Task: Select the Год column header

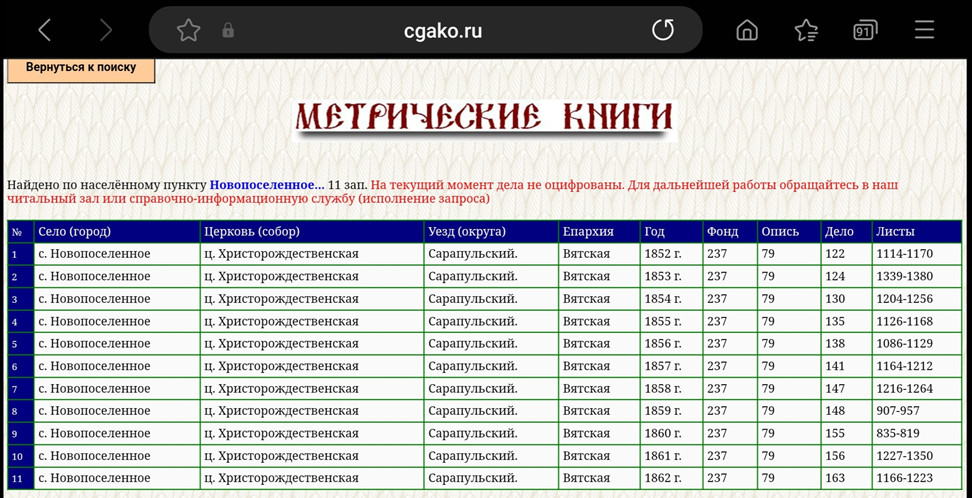Action: point(655,231)
